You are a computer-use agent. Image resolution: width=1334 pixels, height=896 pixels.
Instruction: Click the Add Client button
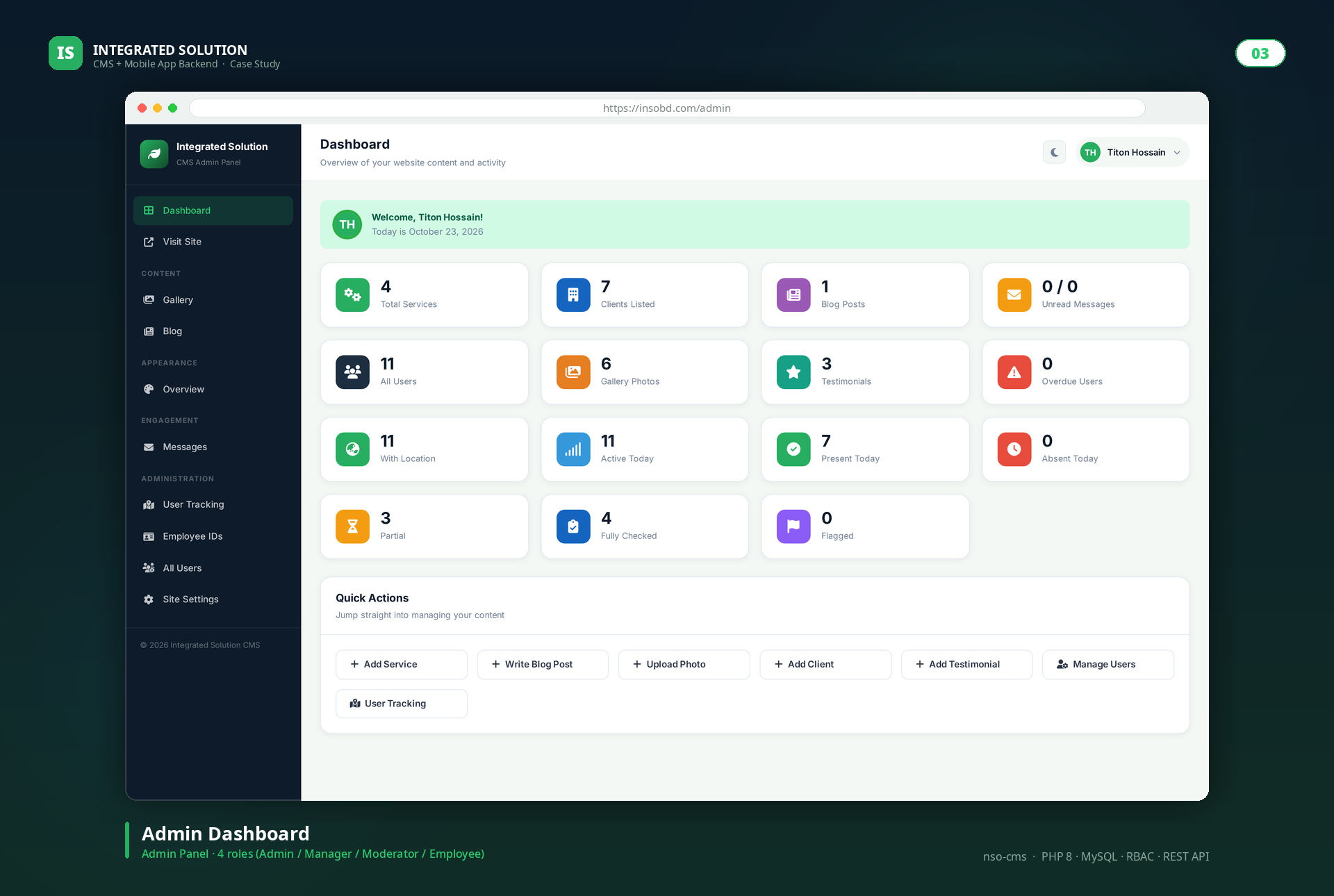[x=825, y=665]
